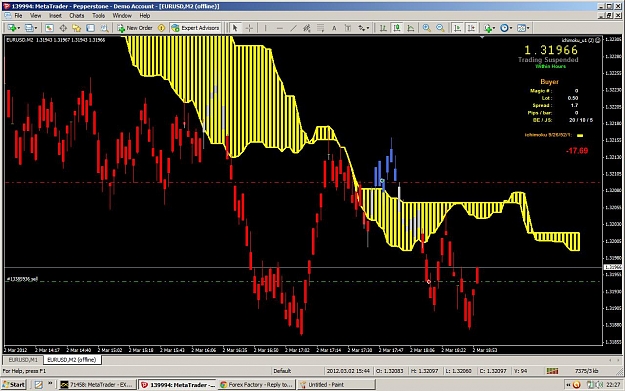Select the Vertical Line drawing tool

[x=265, y=28]
